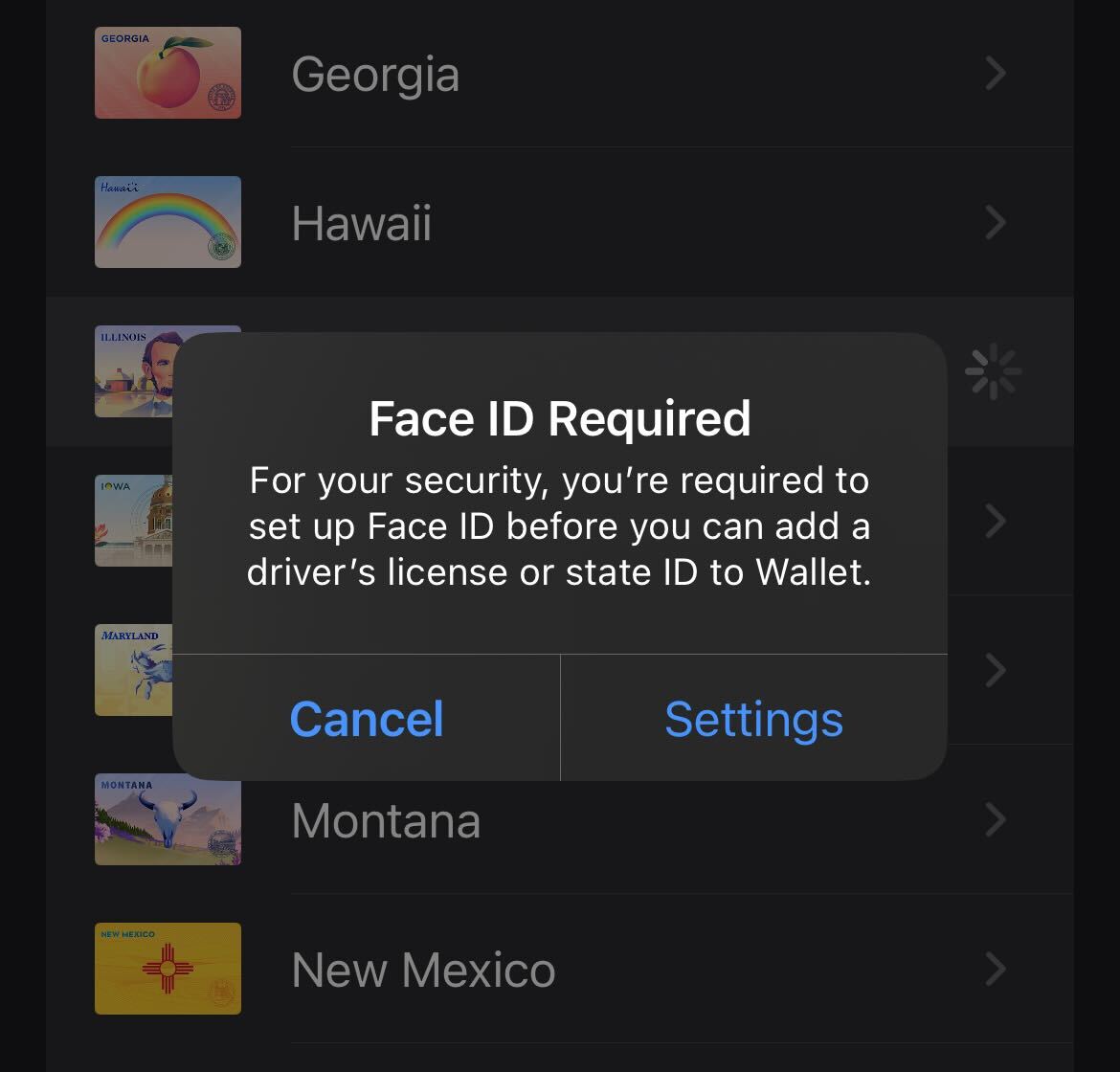Tap the loading spinner on the Illinois row
The height and width of the screenshot is (1072, 1120).
(x=993, y=371)
